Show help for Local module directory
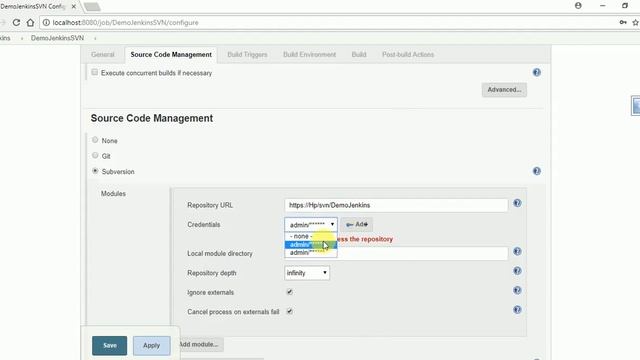This screenshot has height=360, width=640. (x=517, y=251)
